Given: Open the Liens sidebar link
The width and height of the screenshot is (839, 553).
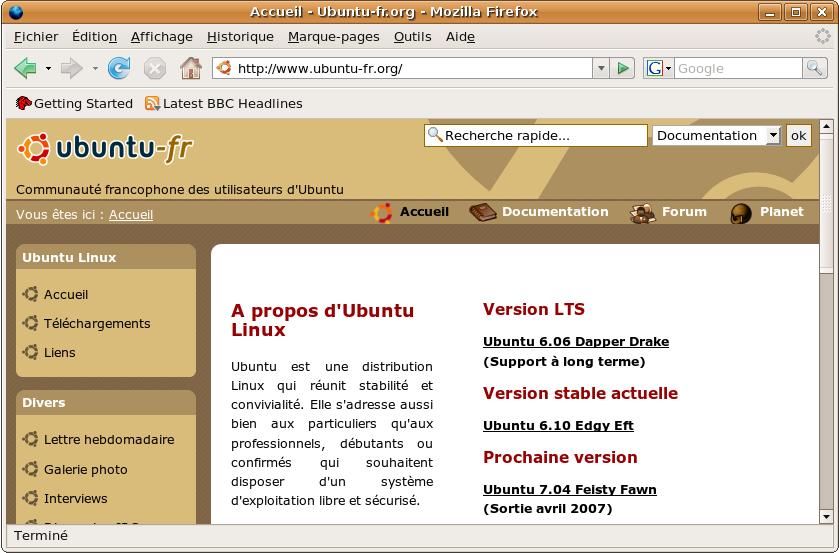Looking at the screenshot, I should tap(59, 352).
